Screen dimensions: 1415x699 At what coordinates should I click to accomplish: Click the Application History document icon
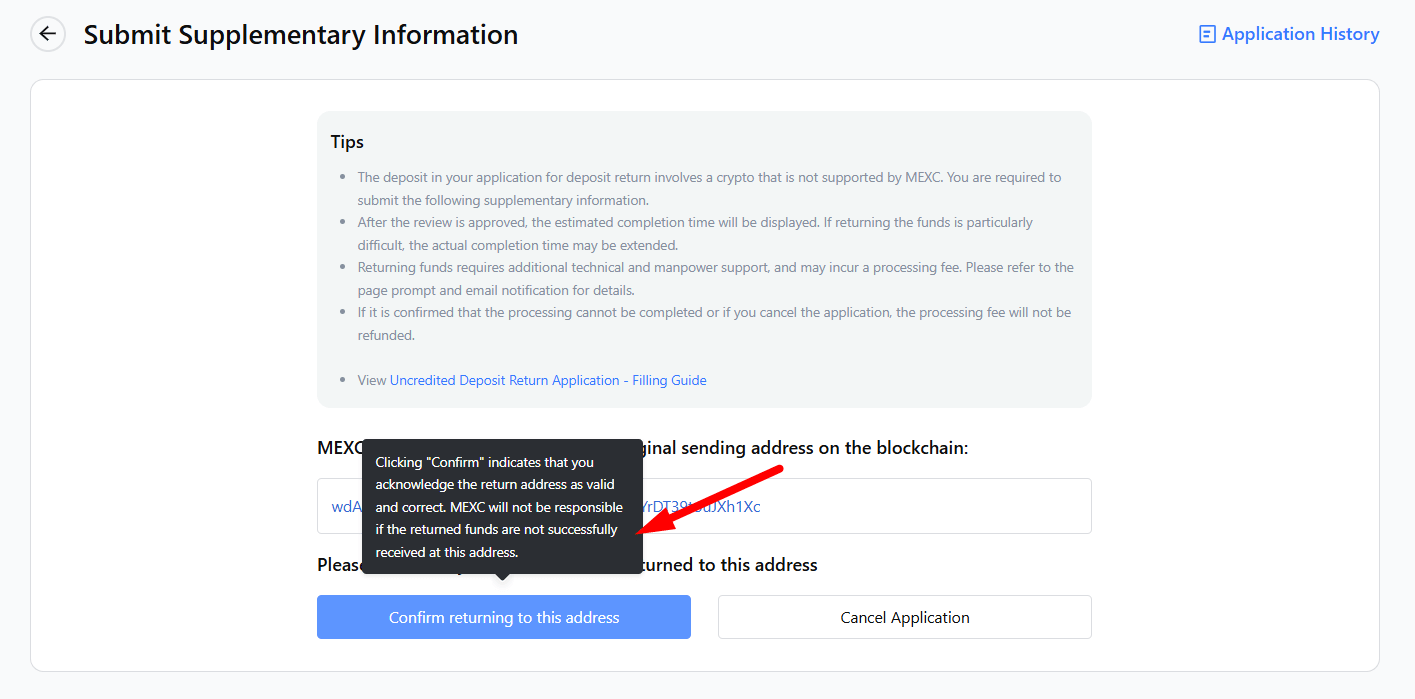(1207, 34)
